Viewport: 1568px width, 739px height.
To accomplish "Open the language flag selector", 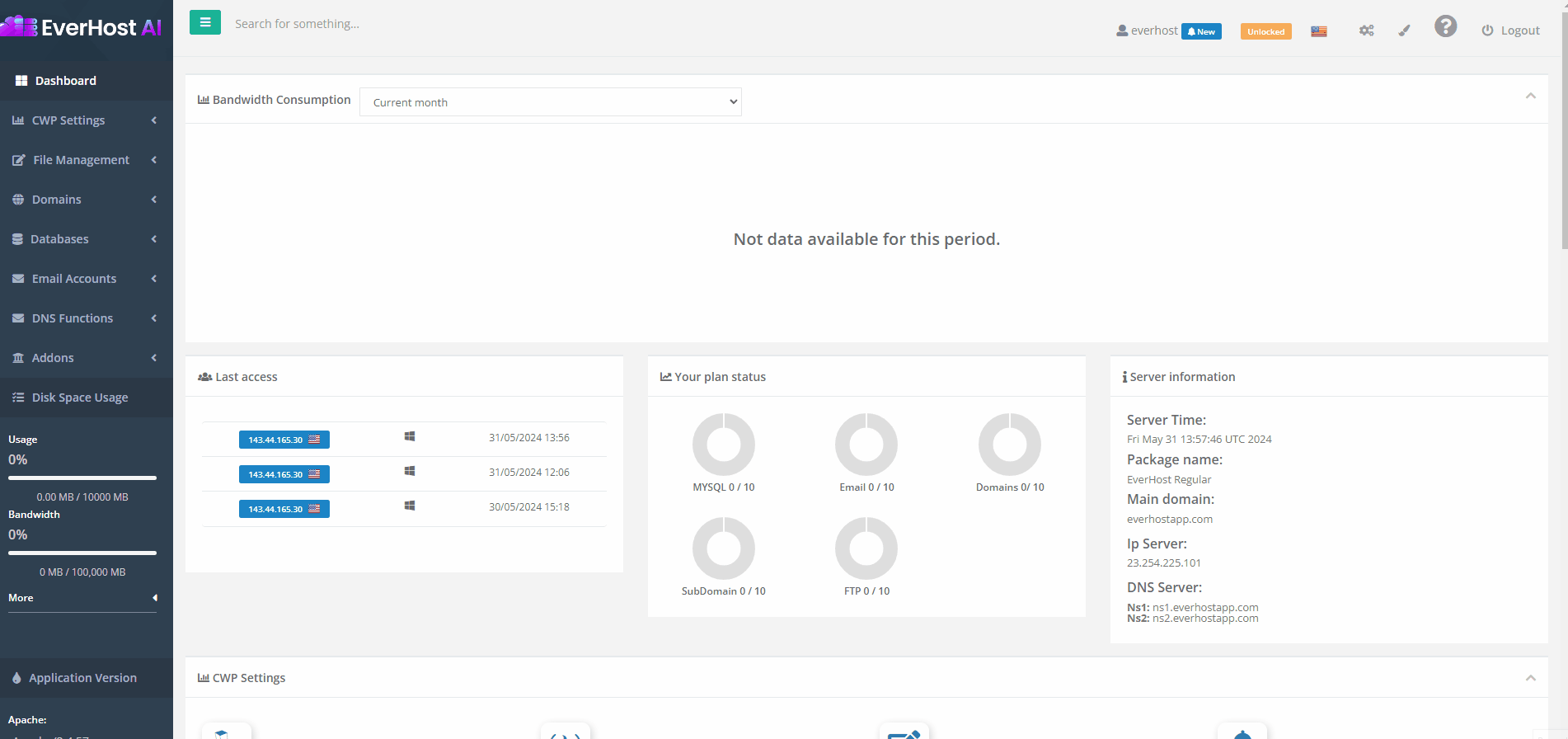I will pyautogui.click(x=1319, y=31).
